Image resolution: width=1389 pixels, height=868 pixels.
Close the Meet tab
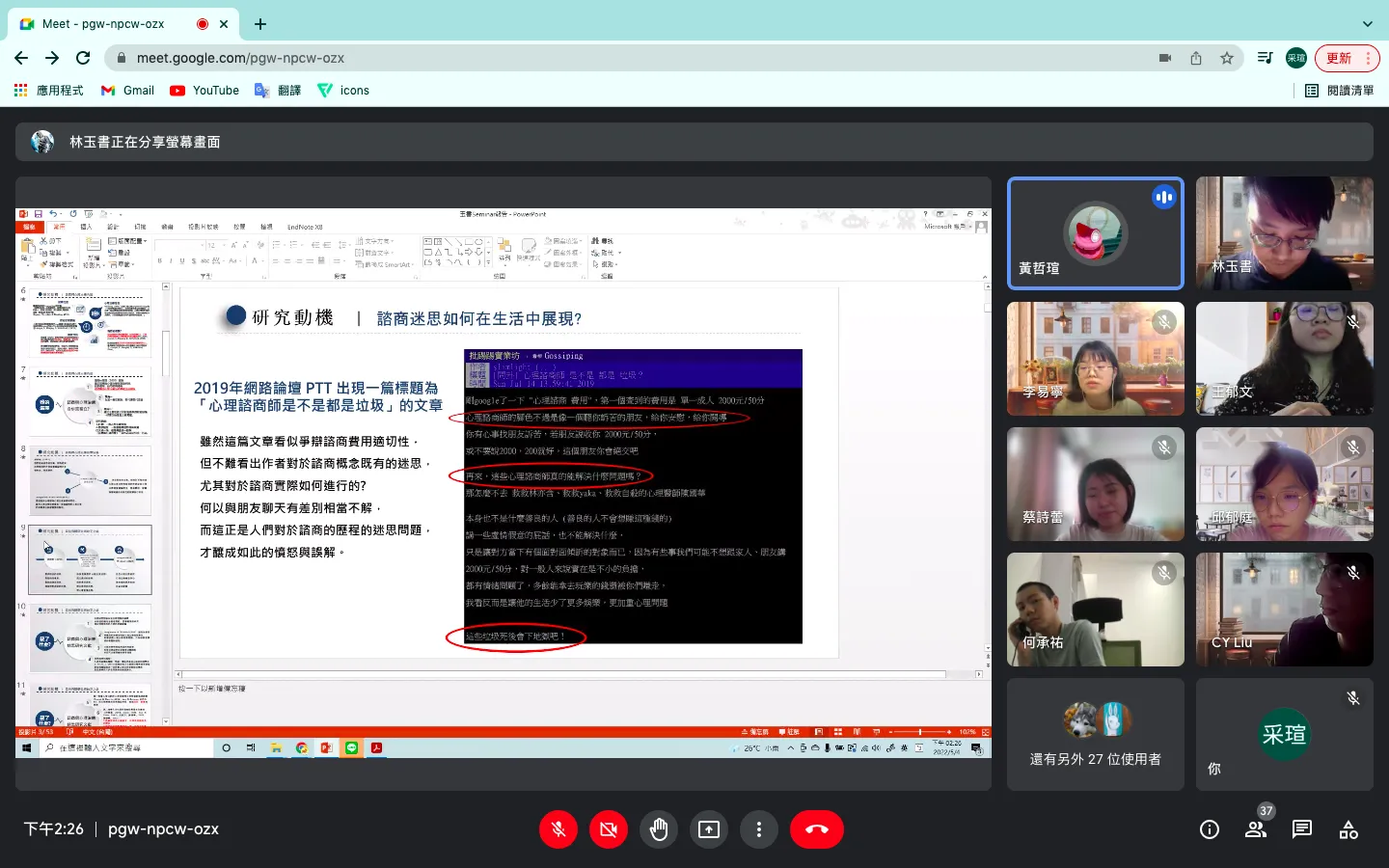click(224, 23)
